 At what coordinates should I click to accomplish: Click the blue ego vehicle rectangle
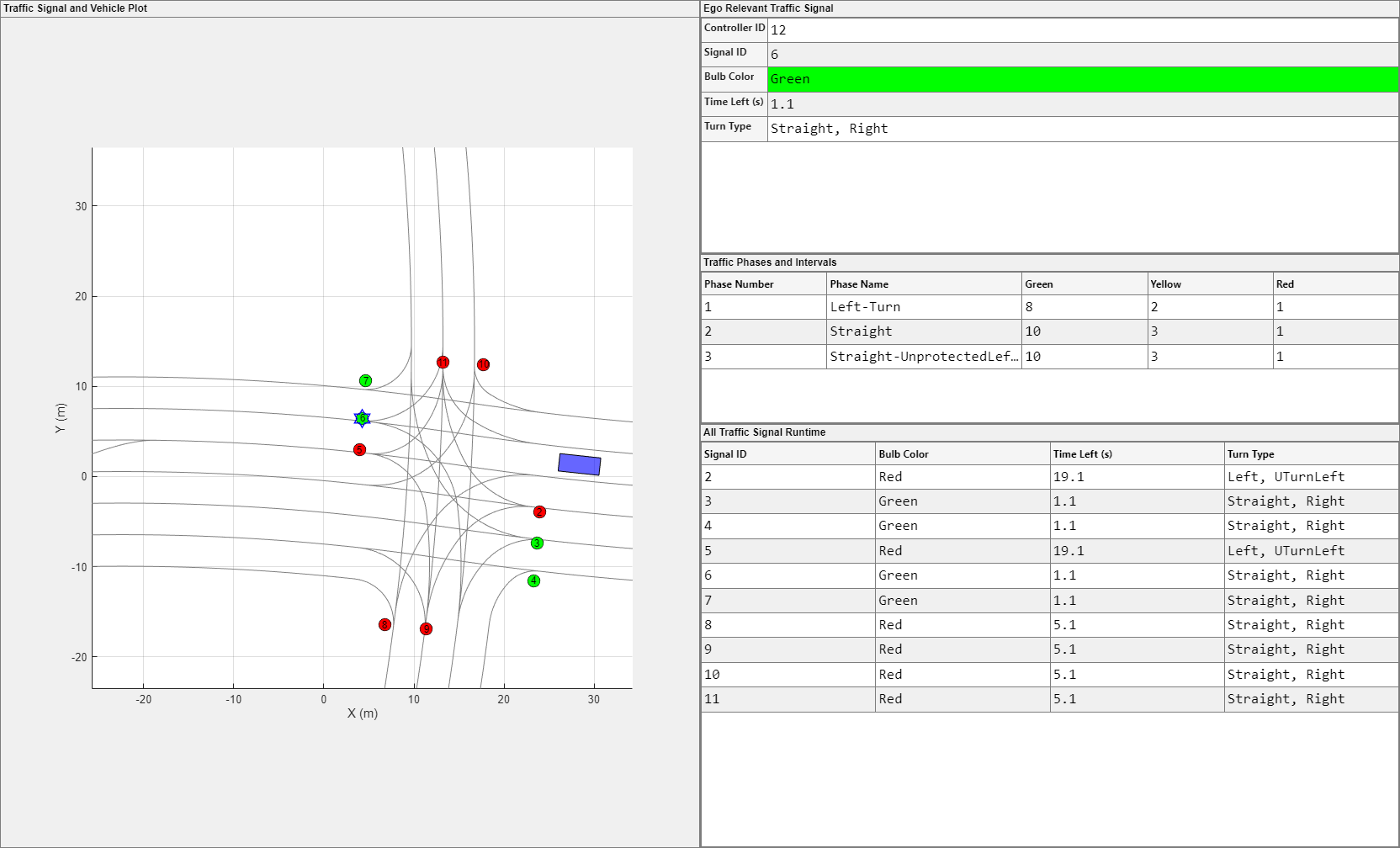coord(579,464)
